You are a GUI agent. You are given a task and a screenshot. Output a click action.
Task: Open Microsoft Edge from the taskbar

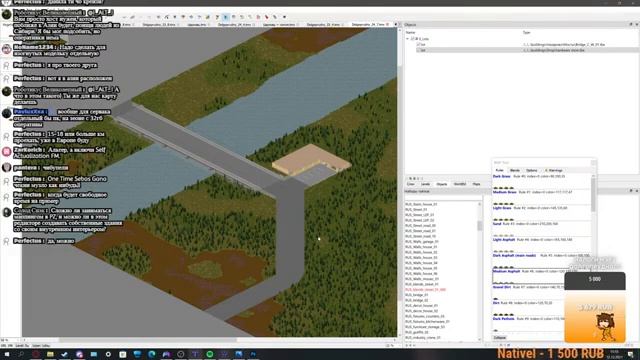click(x=151, y=354)
